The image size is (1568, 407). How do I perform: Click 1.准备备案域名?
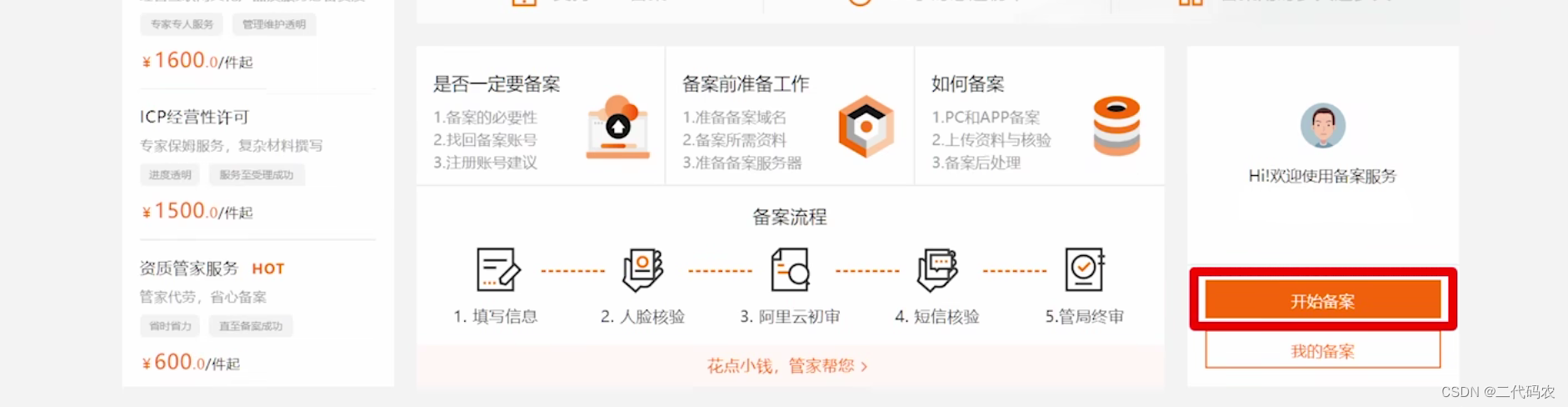(x=734, y=118)
